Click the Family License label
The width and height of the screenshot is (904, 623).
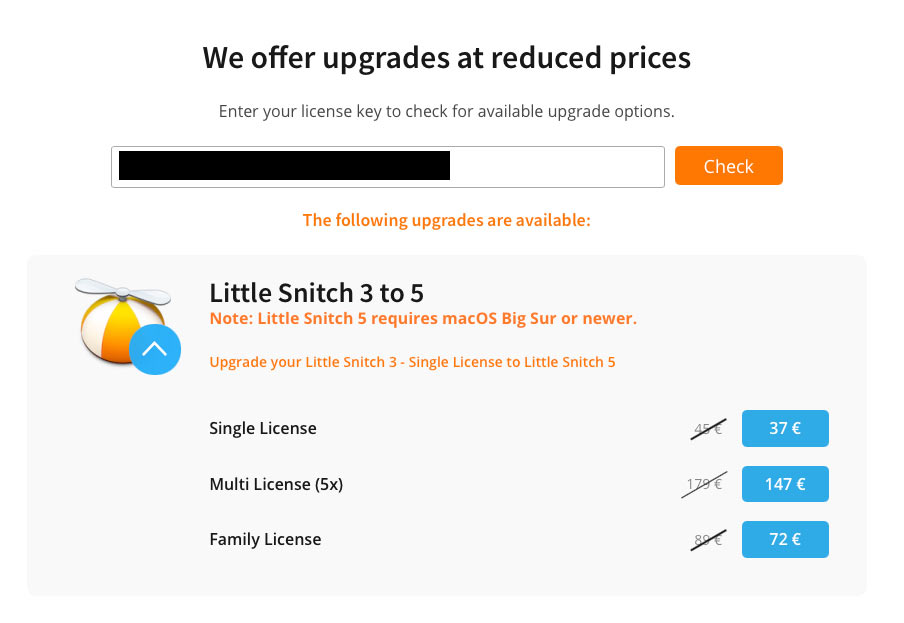coord(265,540)
